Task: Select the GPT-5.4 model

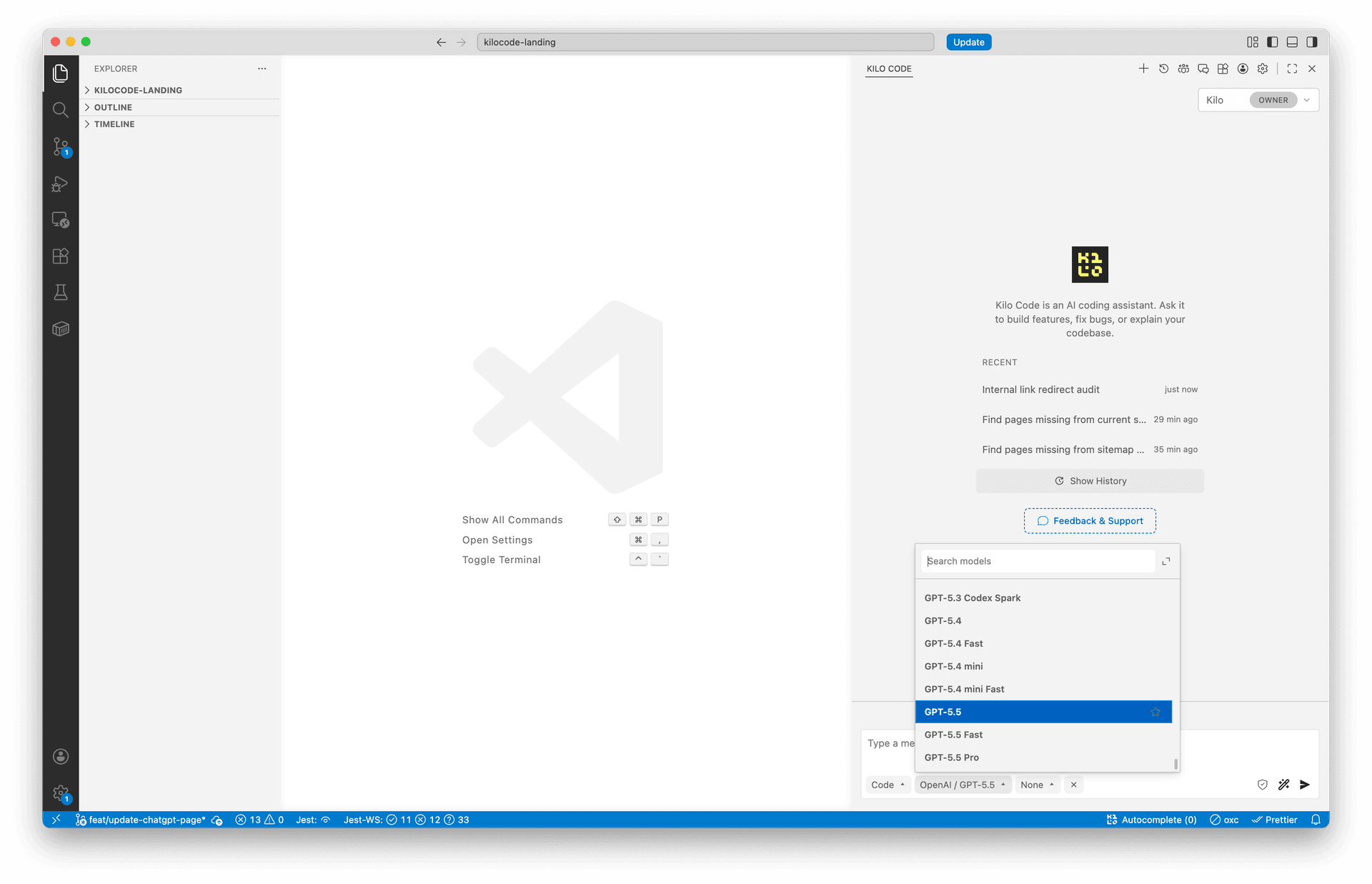Action: tap(1043, 621)
